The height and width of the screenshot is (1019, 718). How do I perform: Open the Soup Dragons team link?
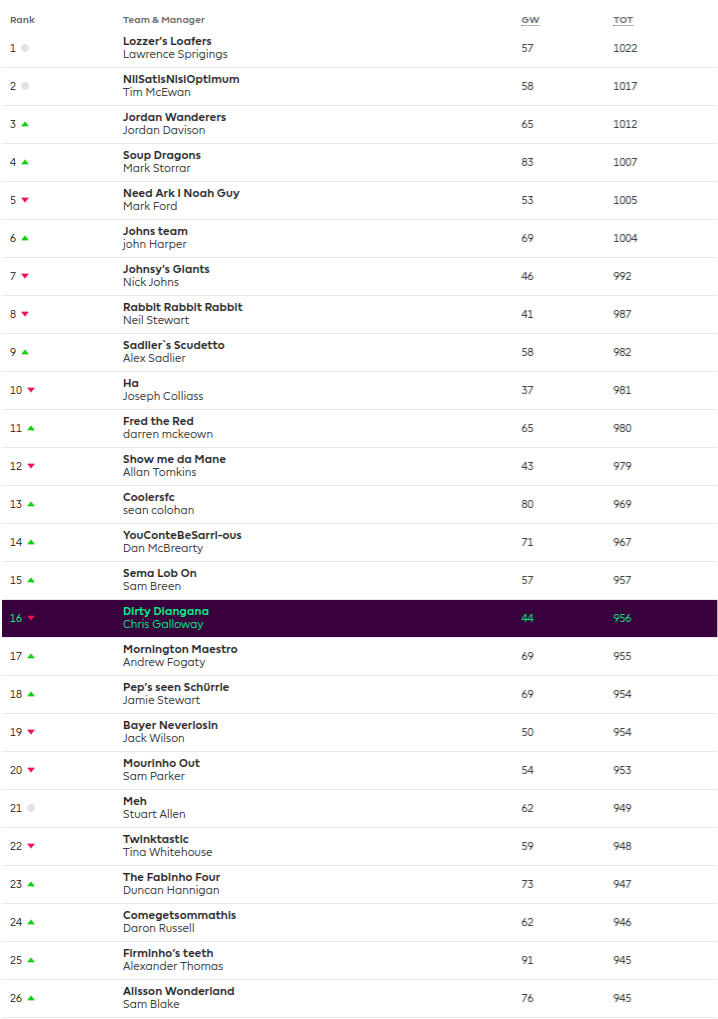point(162,155)
